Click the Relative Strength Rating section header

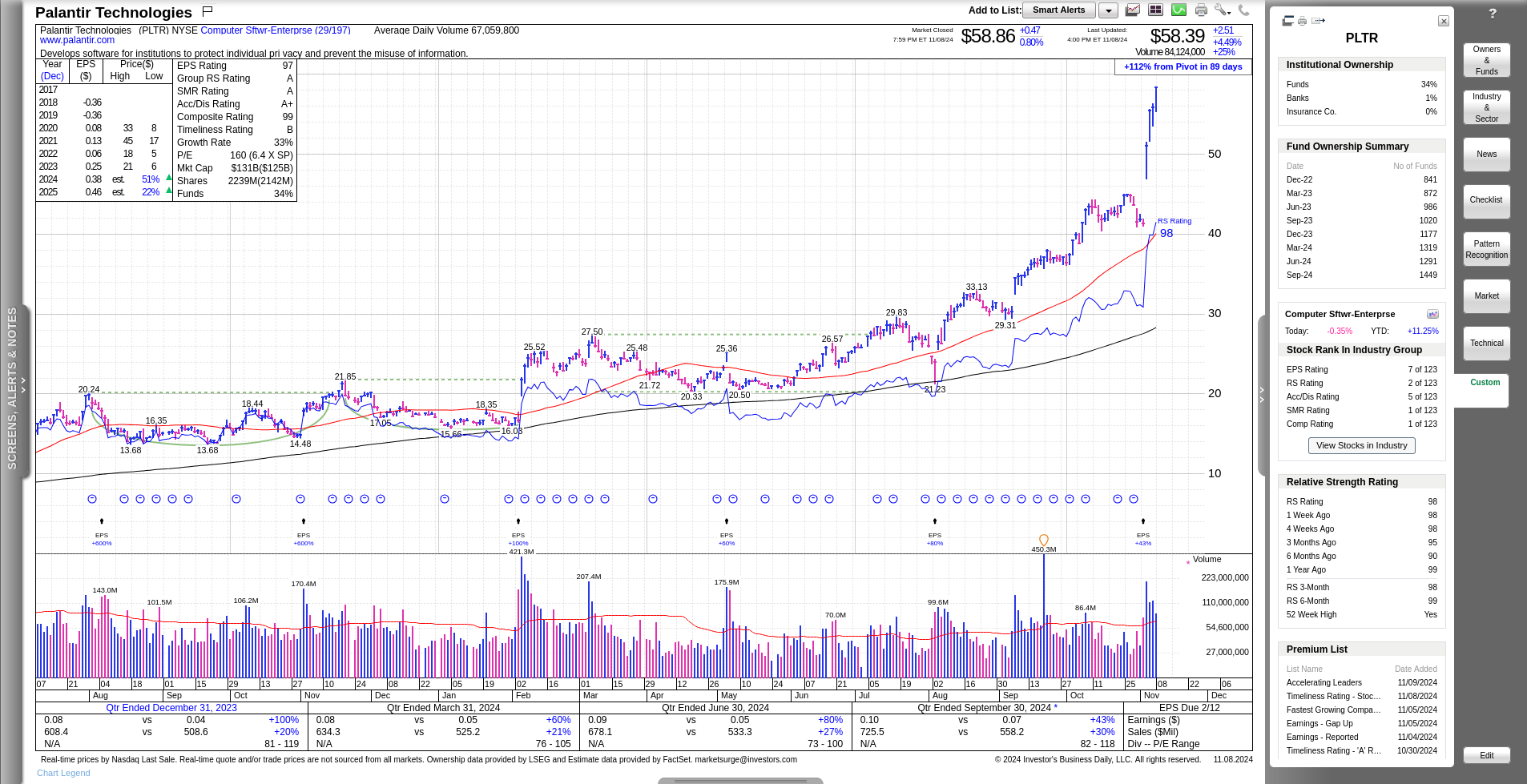pos(1361,482)
